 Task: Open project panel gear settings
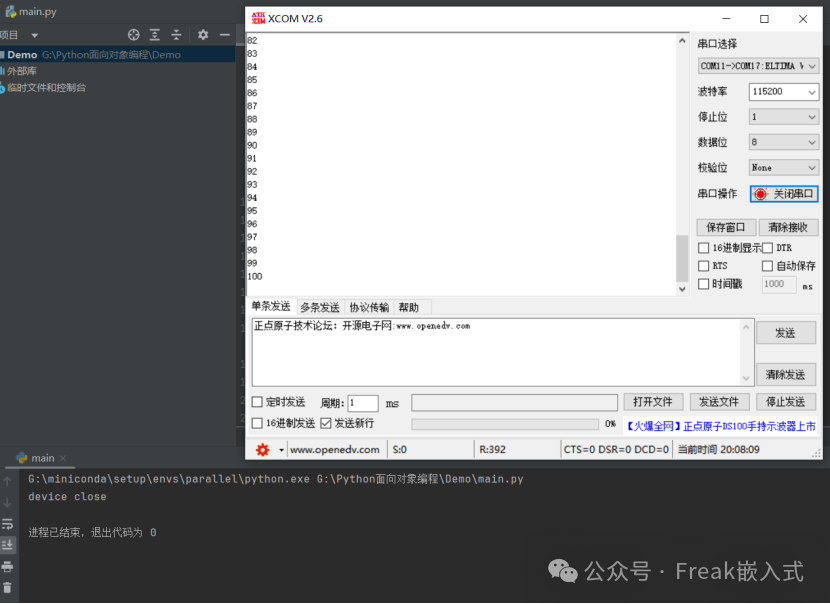coord(203,35)
